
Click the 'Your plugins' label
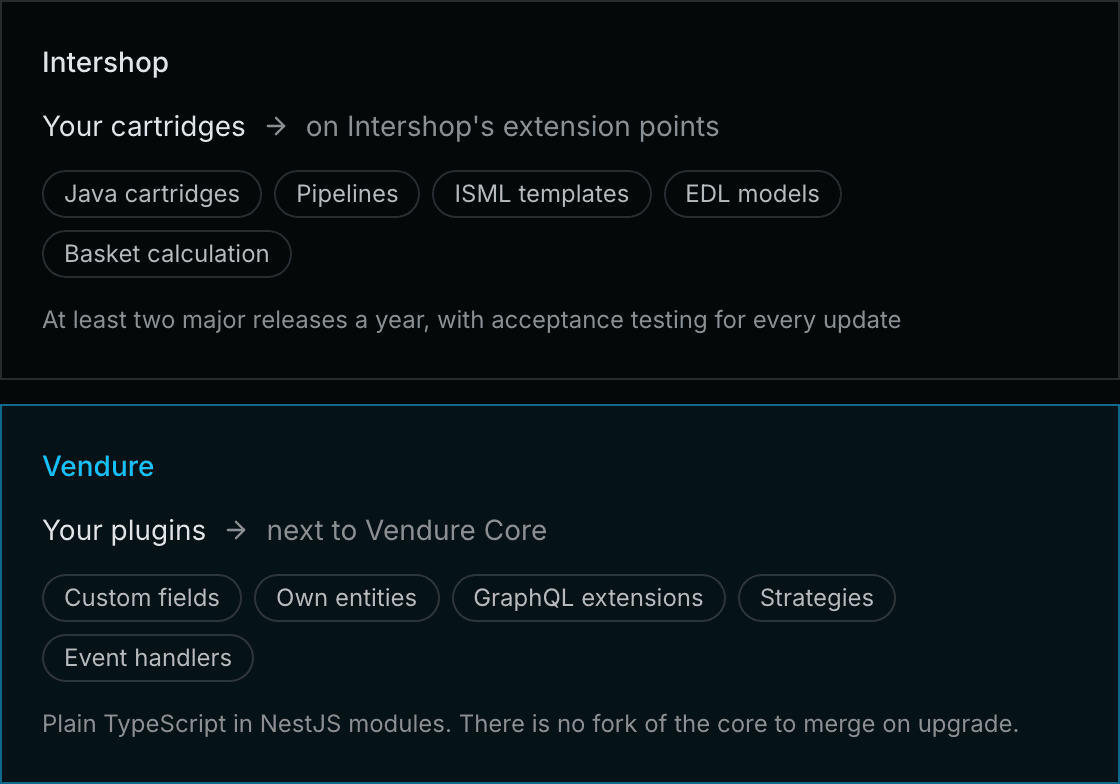(x=124, y=531)
